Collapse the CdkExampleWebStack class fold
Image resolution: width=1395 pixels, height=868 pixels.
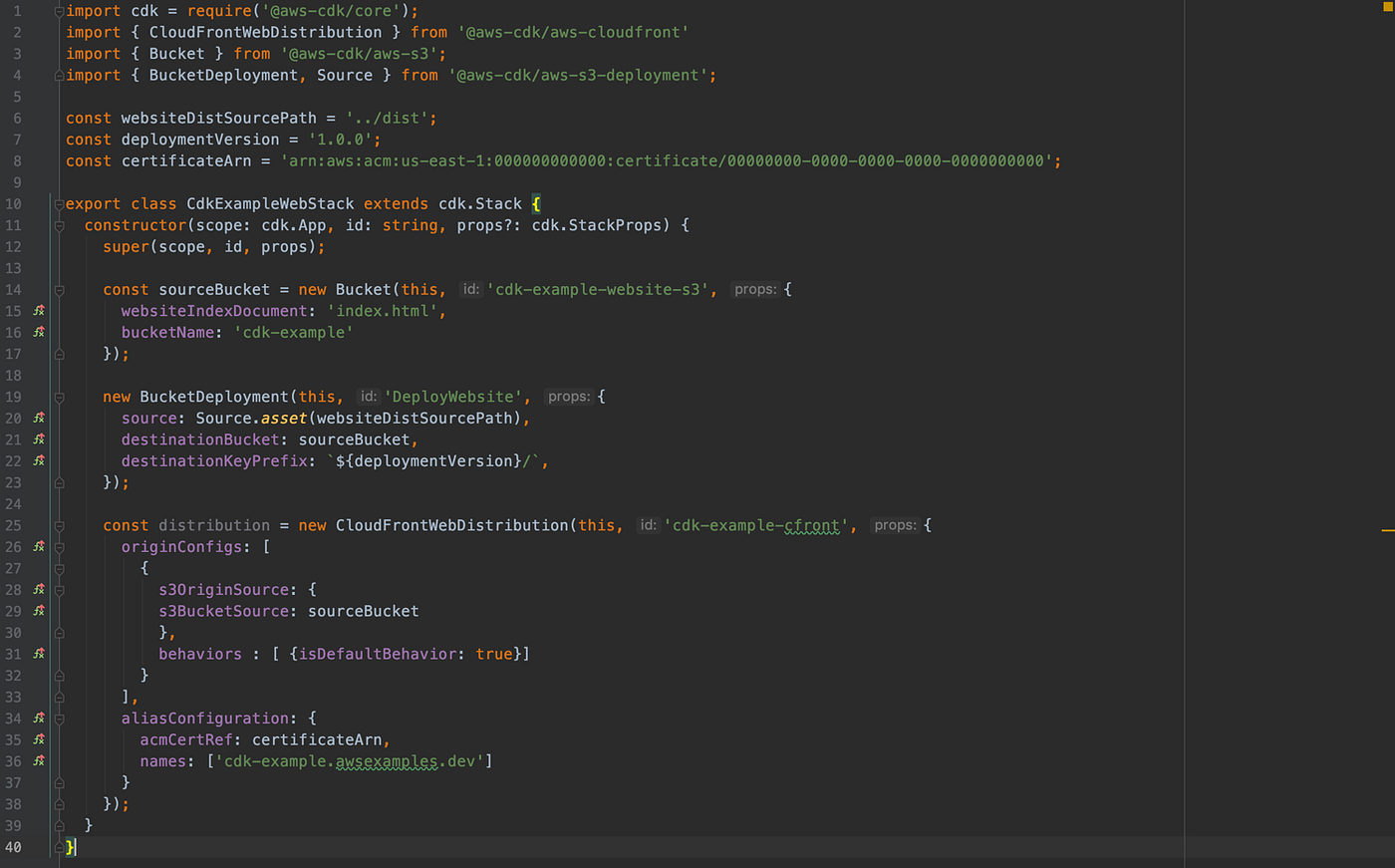[58, 203]
